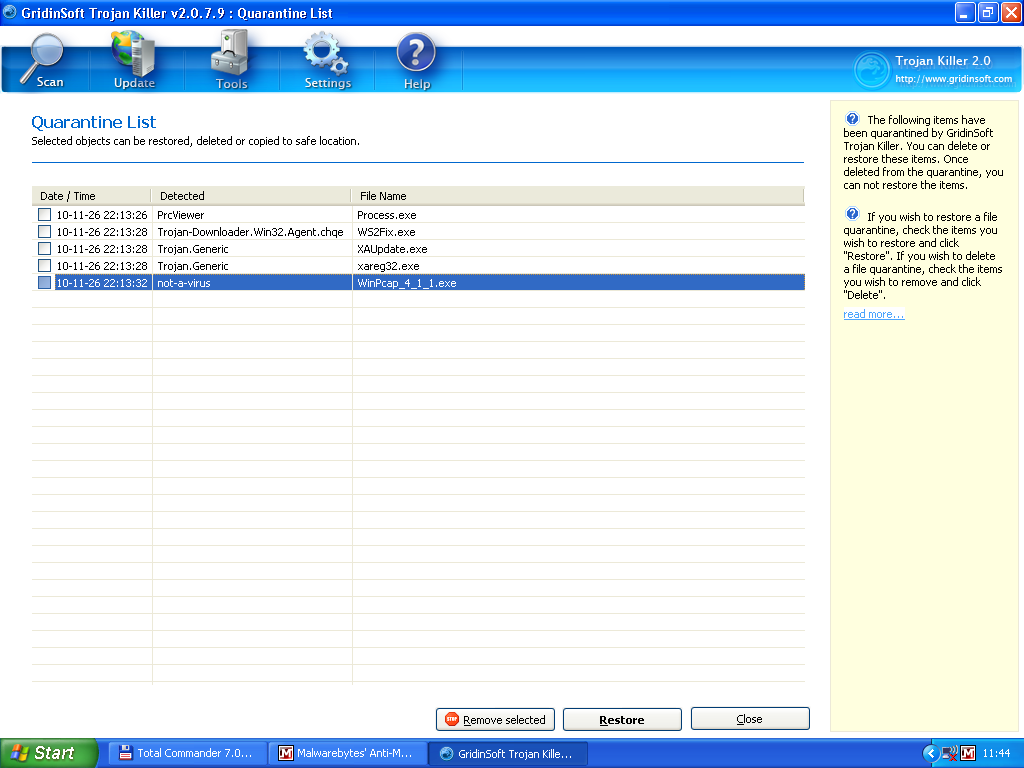Click the red stop icon on Remove selected

[x=451, y=719]
